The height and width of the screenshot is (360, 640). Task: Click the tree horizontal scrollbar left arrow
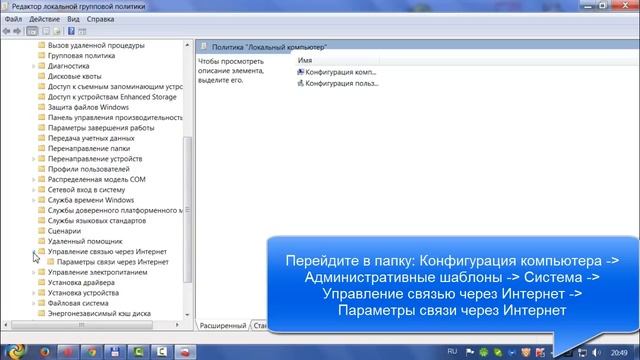point(5,325)
